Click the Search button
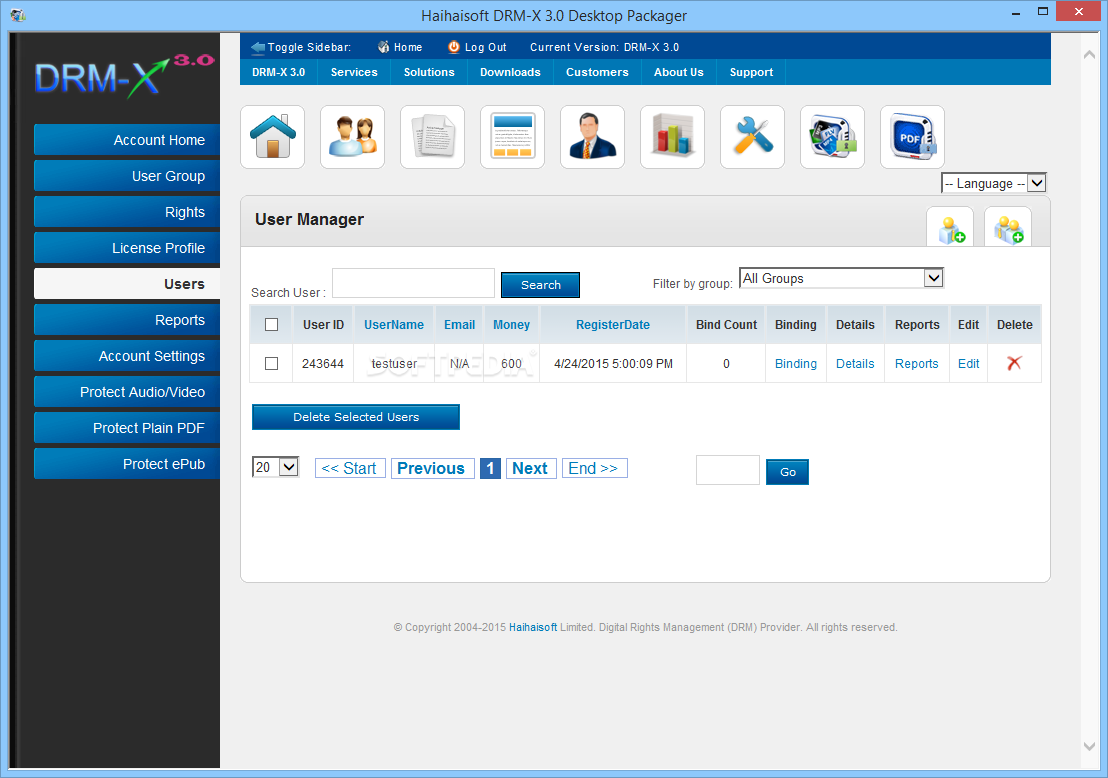This screenshot has width=1108, height=778. click(x=541, y=285)
